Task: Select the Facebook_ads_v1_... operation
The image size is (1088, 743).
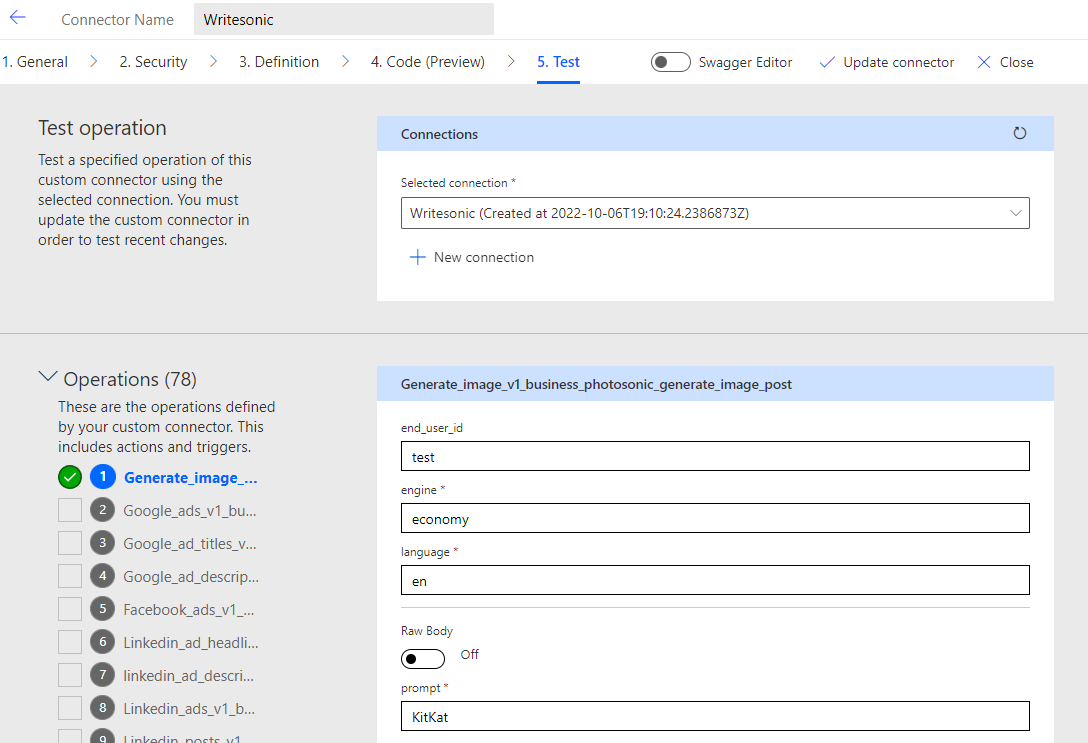Action: (189, 609)
